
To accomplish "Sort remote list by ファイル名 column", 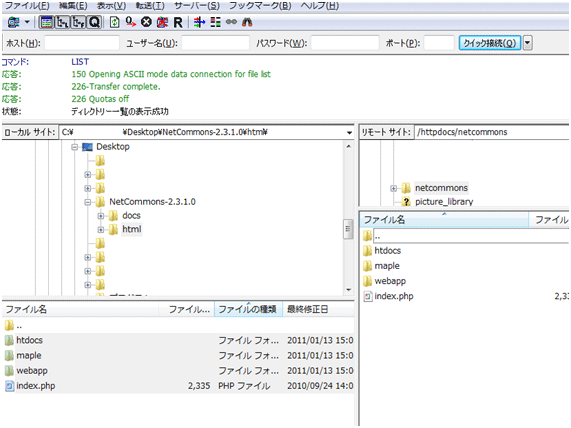I will click(444, 220).
